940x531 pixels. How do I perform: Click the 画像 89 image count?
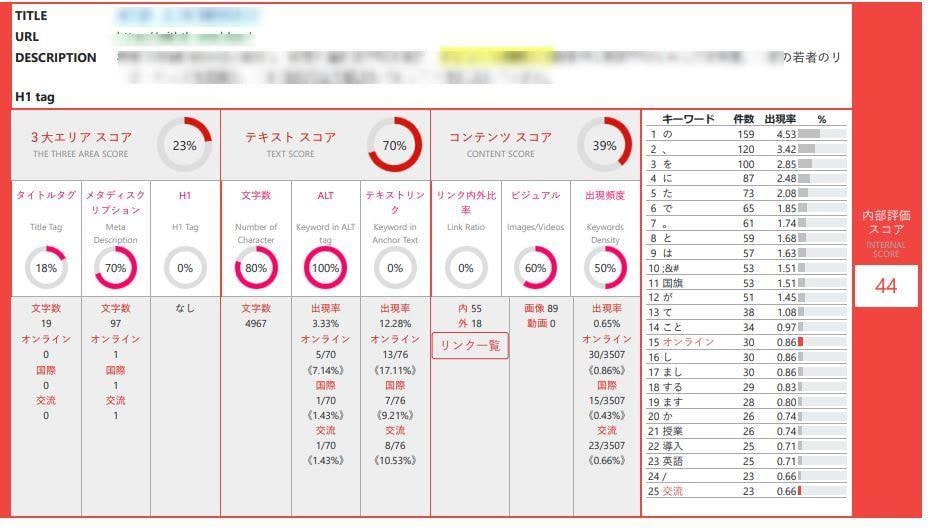click(x=541, y=309)
